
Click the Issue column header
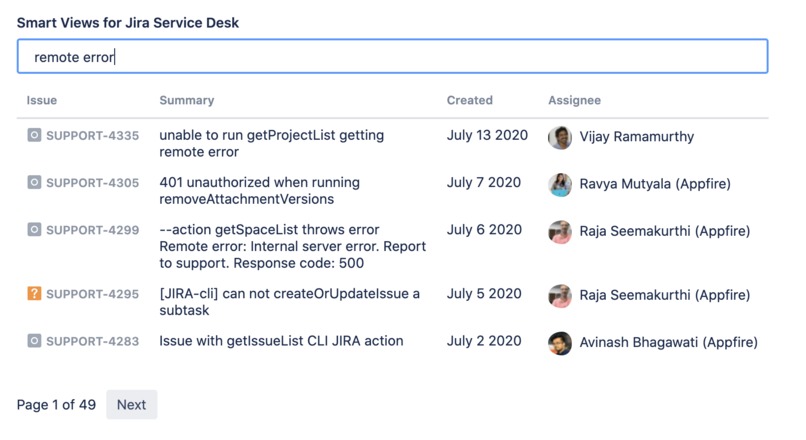(x=42, y=100)
